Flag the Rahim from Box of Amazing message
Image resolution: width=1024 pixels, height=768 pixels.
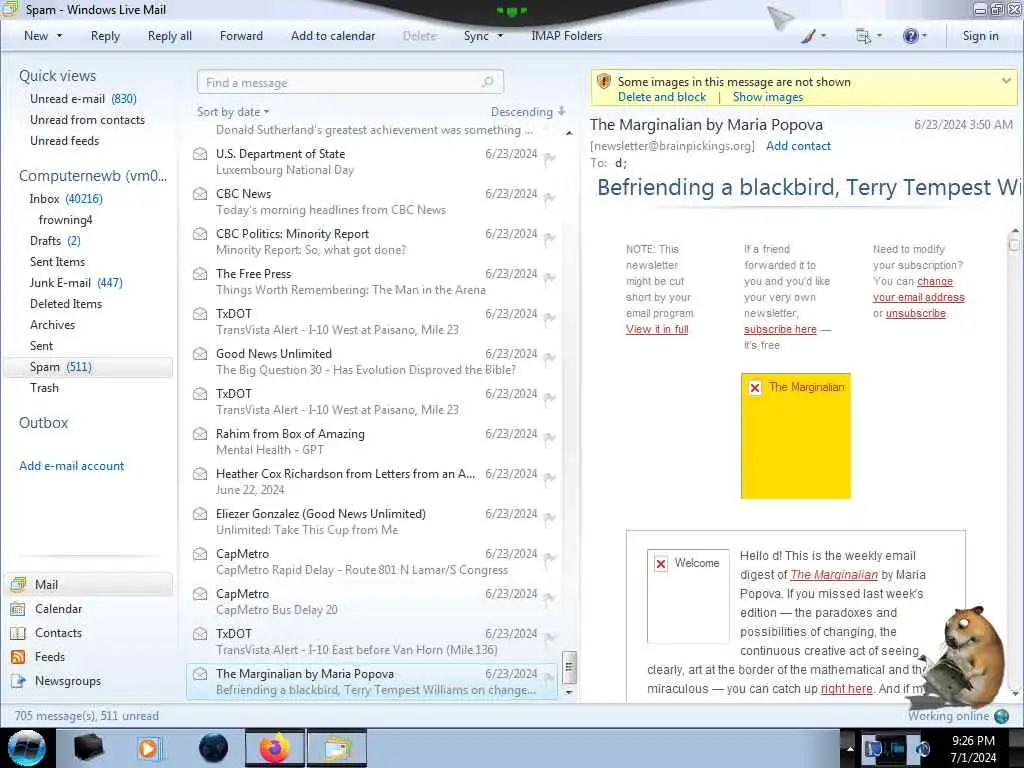point(550,438)
